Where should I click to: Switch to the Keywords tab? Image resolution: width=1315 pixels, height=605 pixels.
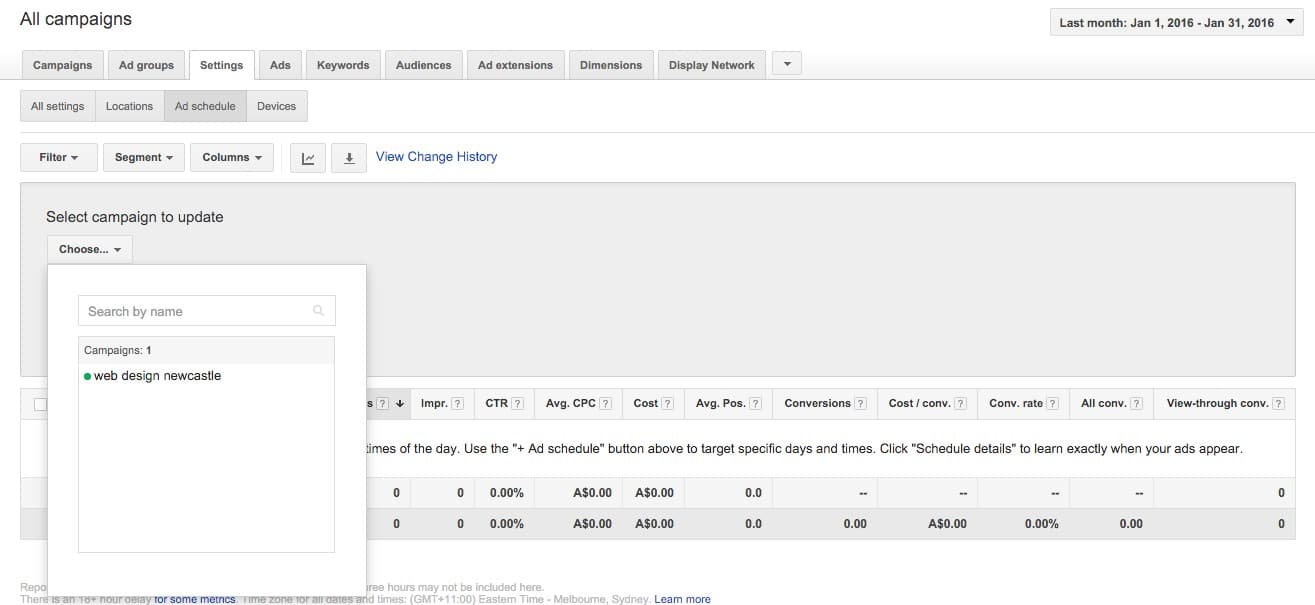343,64
